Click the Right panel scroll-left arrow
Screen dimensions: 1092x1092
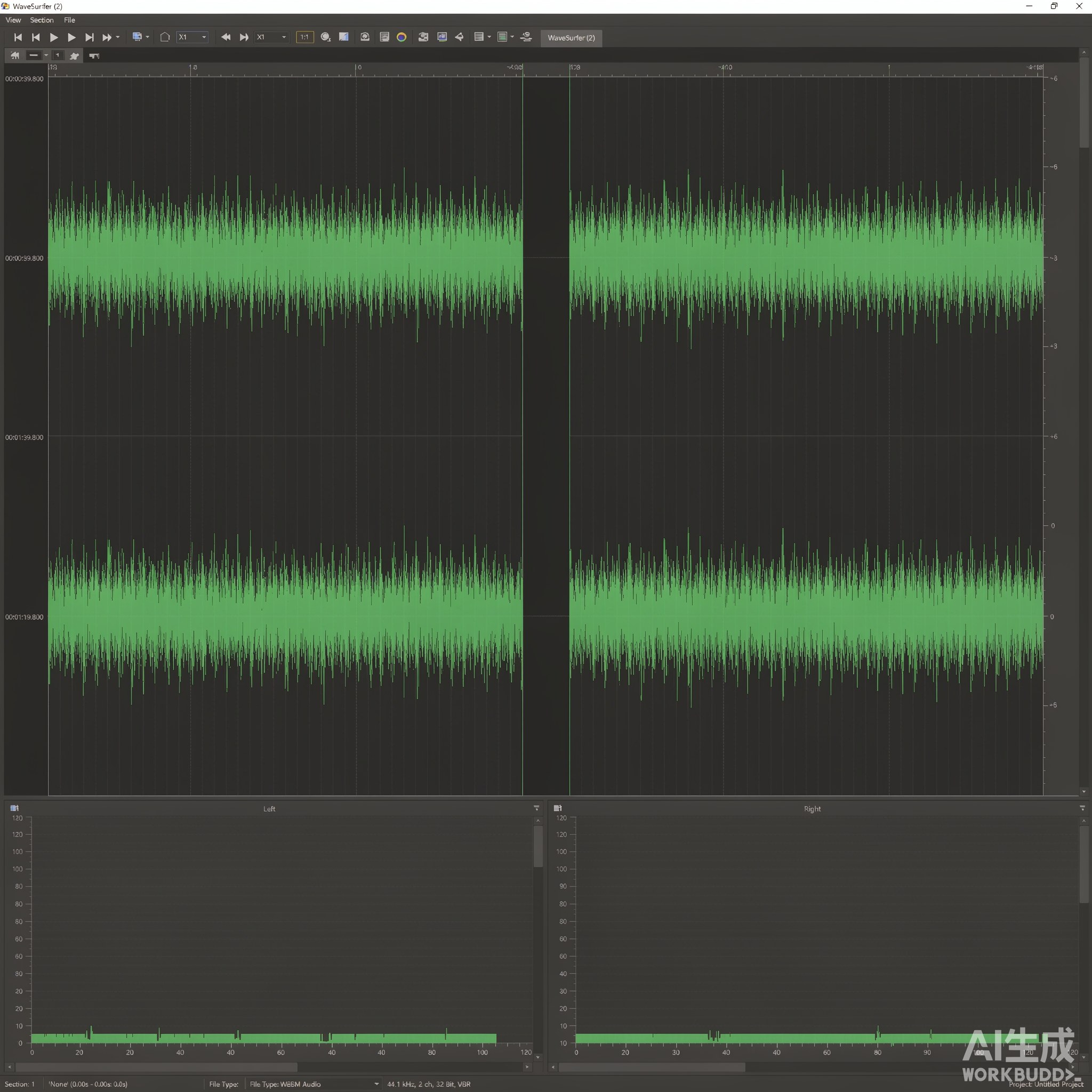(x=553, y=1067)
